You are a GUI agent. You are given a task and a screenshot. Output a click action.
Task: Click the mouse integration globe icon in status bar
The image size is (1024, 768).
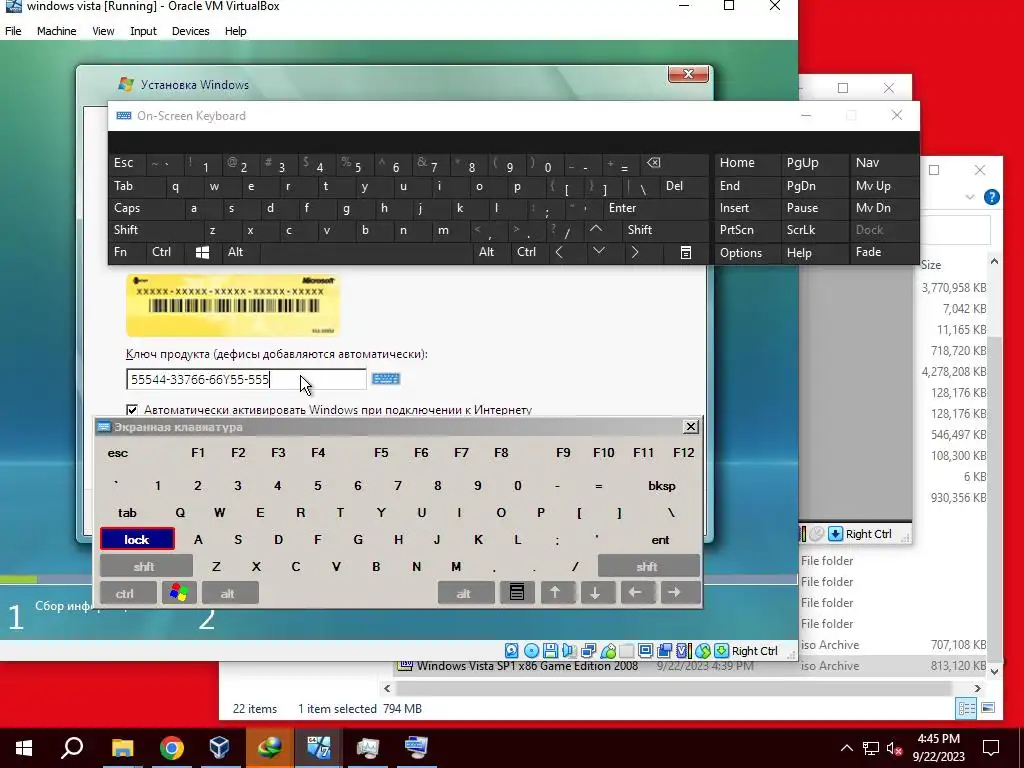click(x=703, y=650)
